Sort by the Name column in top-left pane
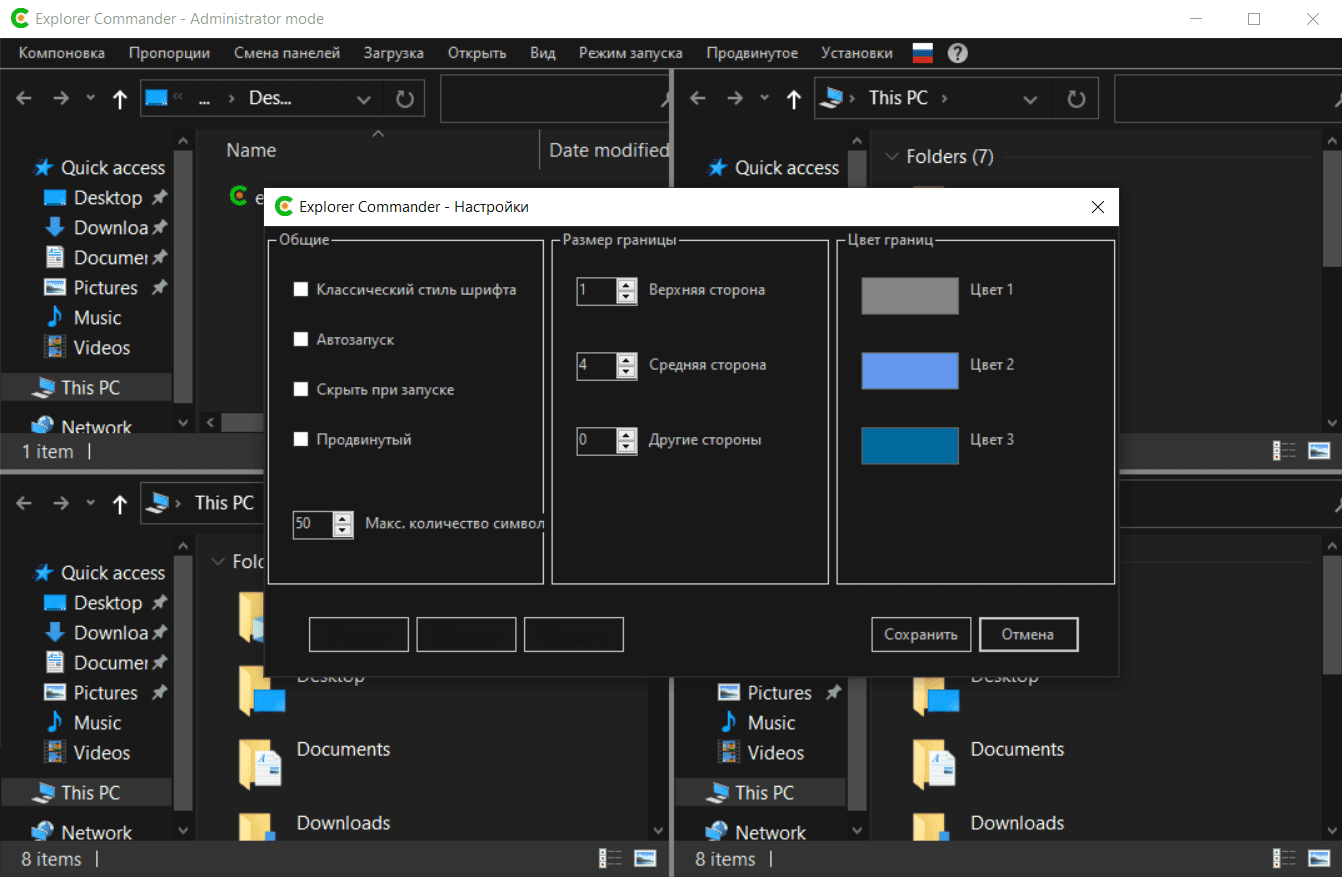The width and height of the screenshot is (1342, 877). [251, 151]
